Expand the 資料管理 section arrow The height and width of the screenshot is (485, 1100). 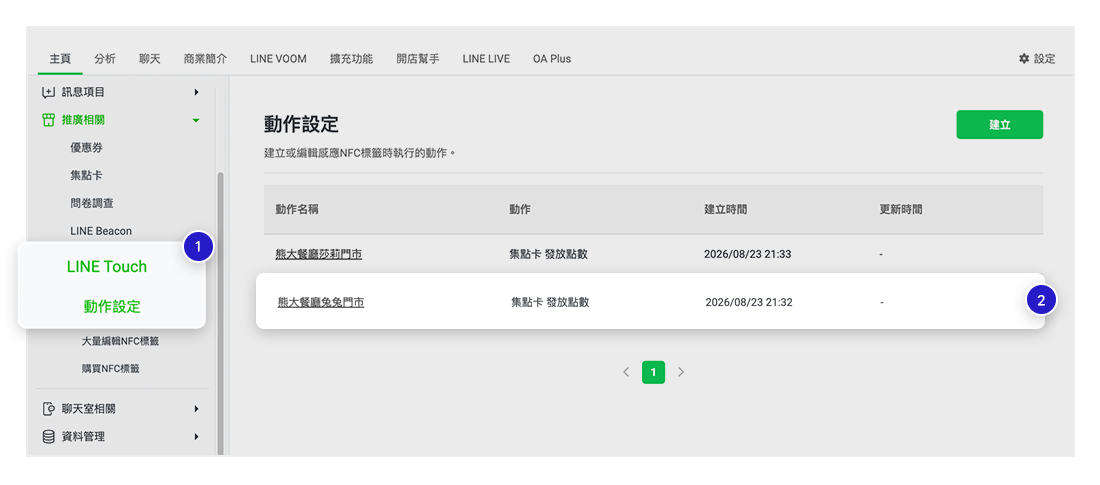(196, 437)
